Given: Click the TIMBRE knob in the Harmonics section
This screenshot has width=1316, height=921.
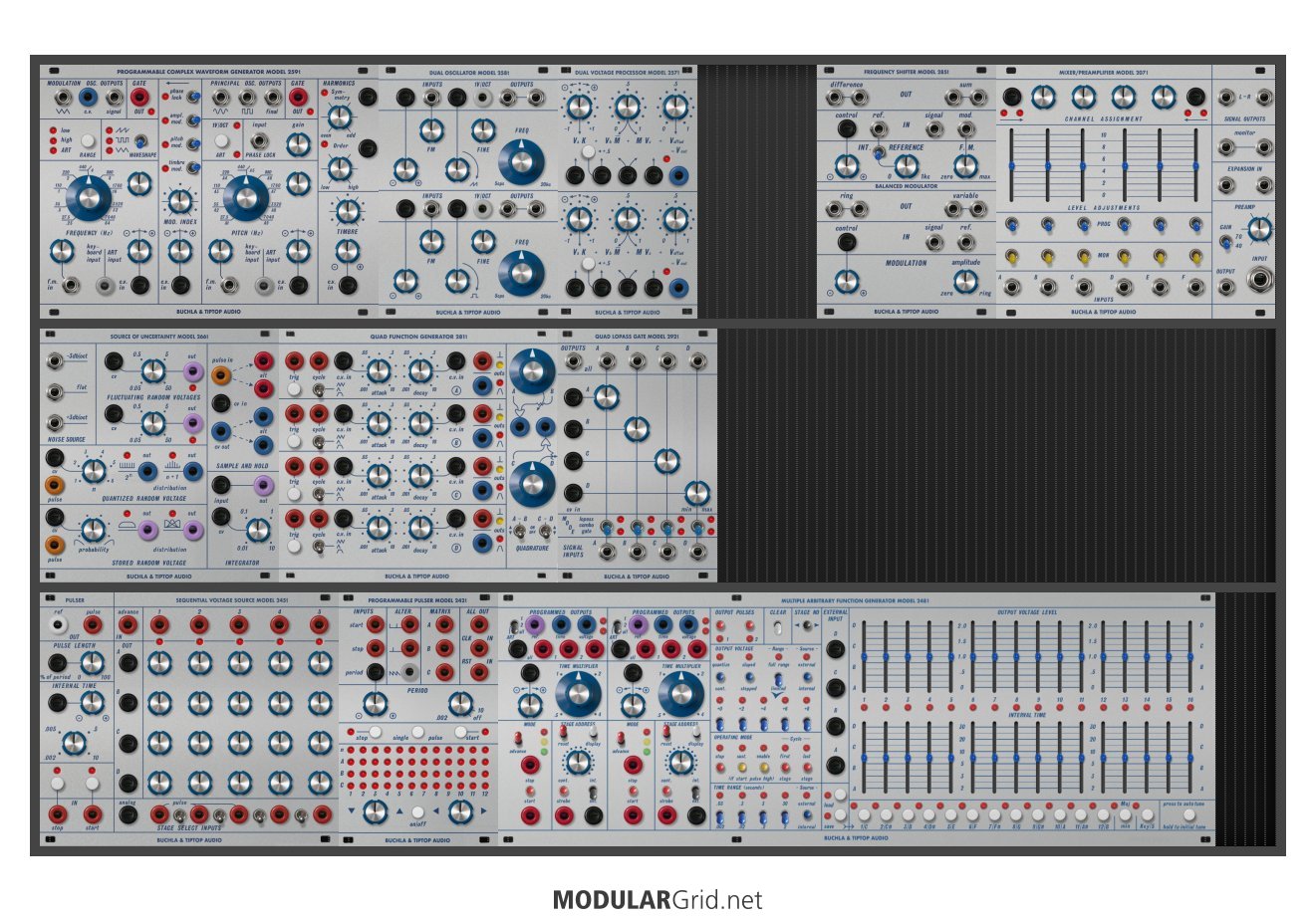Looking at the screenshot, I should (347, 211).
